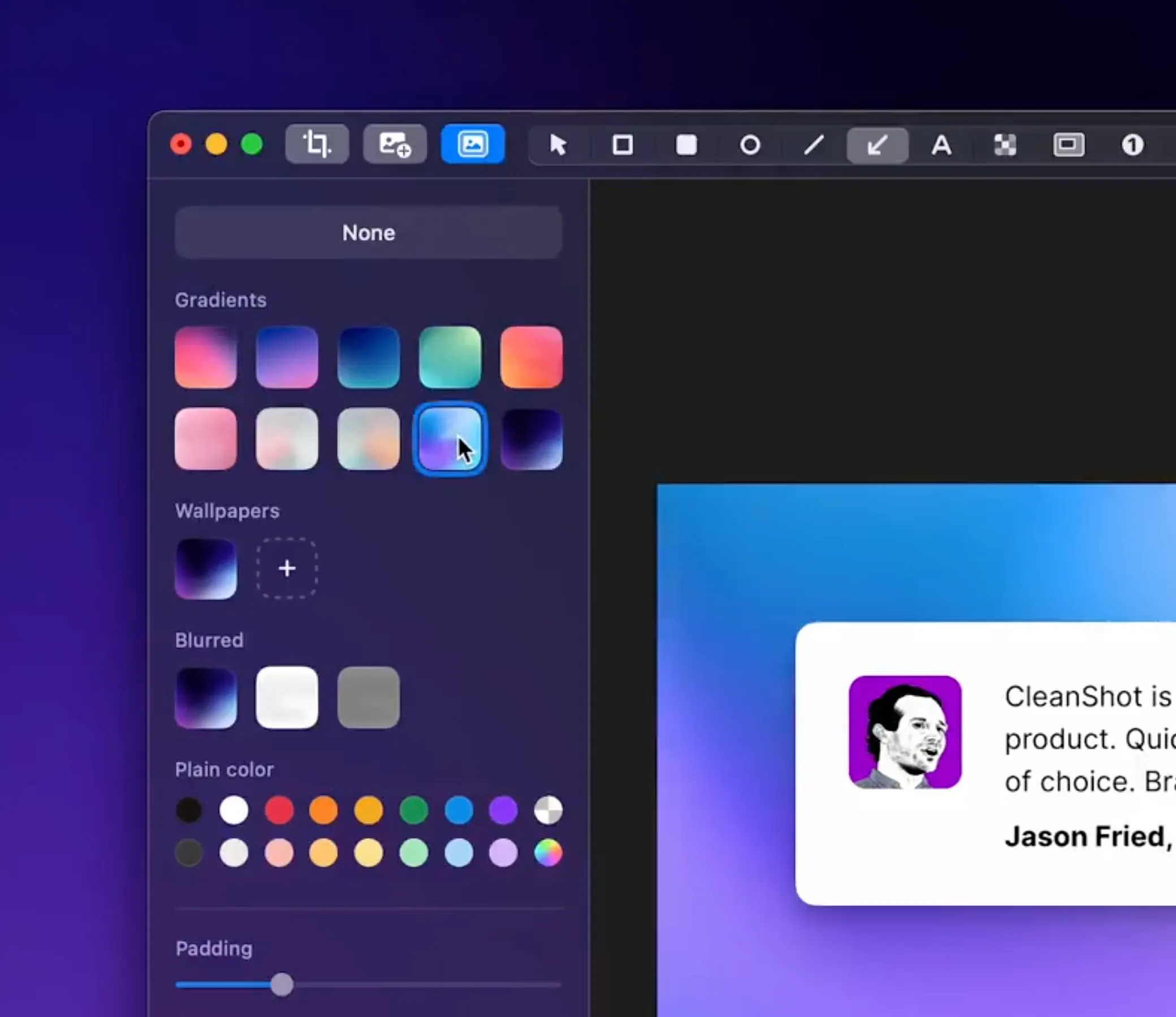Select the spotlight highlight tool
The image size is (1176, 1017).
click(1069, 145)
